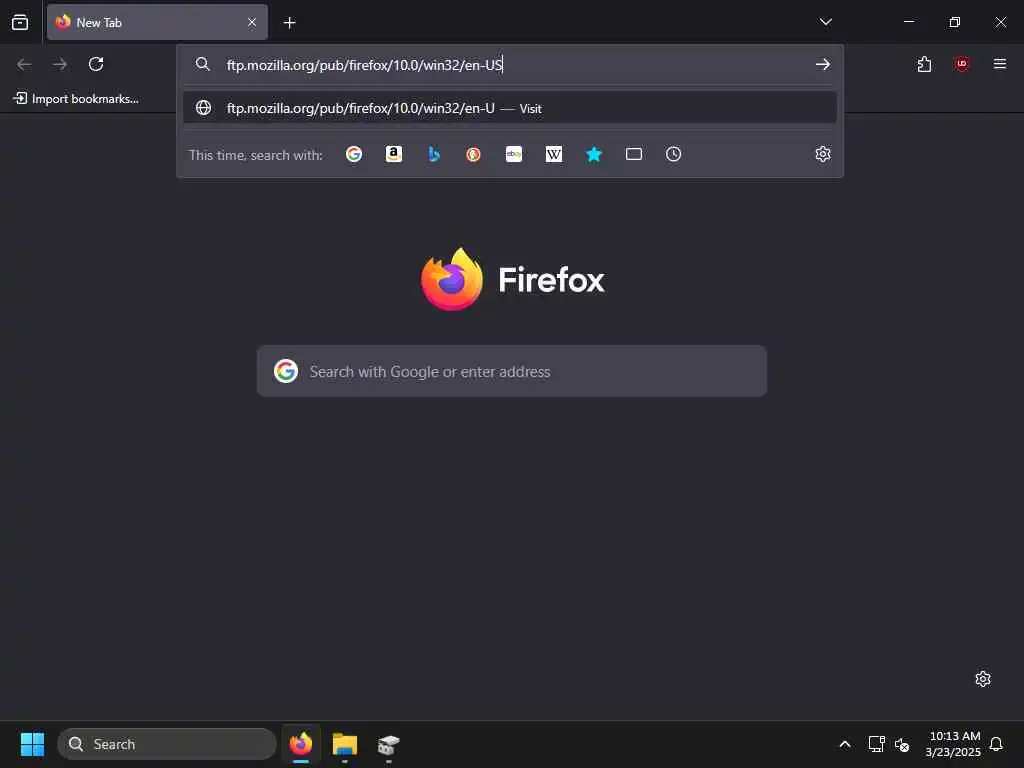This screenshot has height=768, width=1024.
Task: Reload the current page
Action: [x=96, y=64]
